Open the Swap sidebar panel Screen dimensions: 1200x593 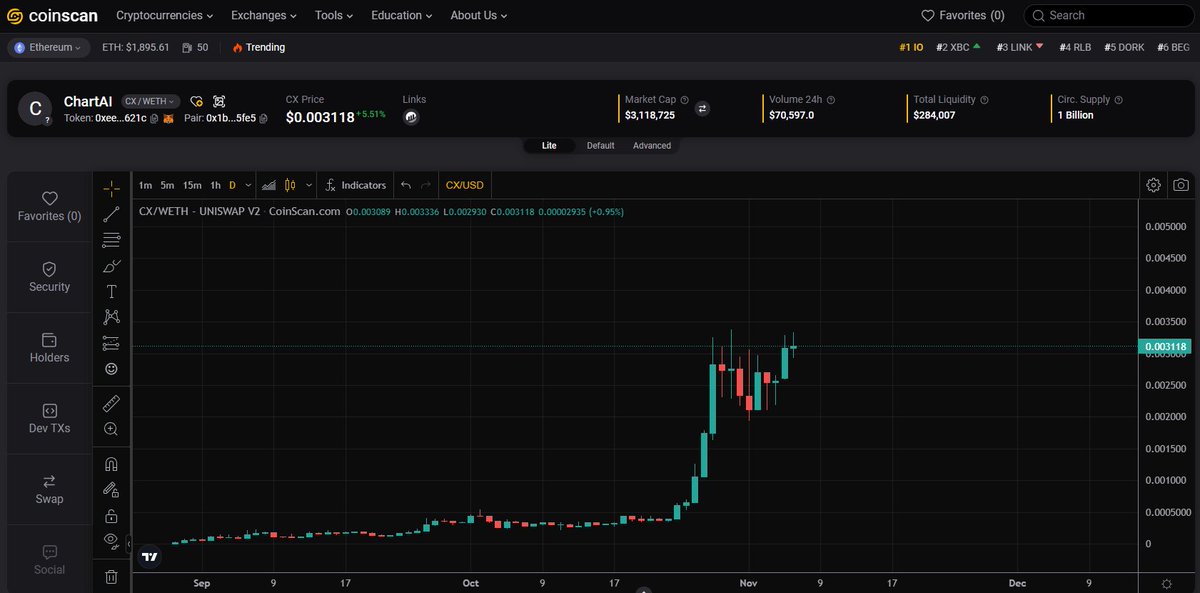click(49, 490)
